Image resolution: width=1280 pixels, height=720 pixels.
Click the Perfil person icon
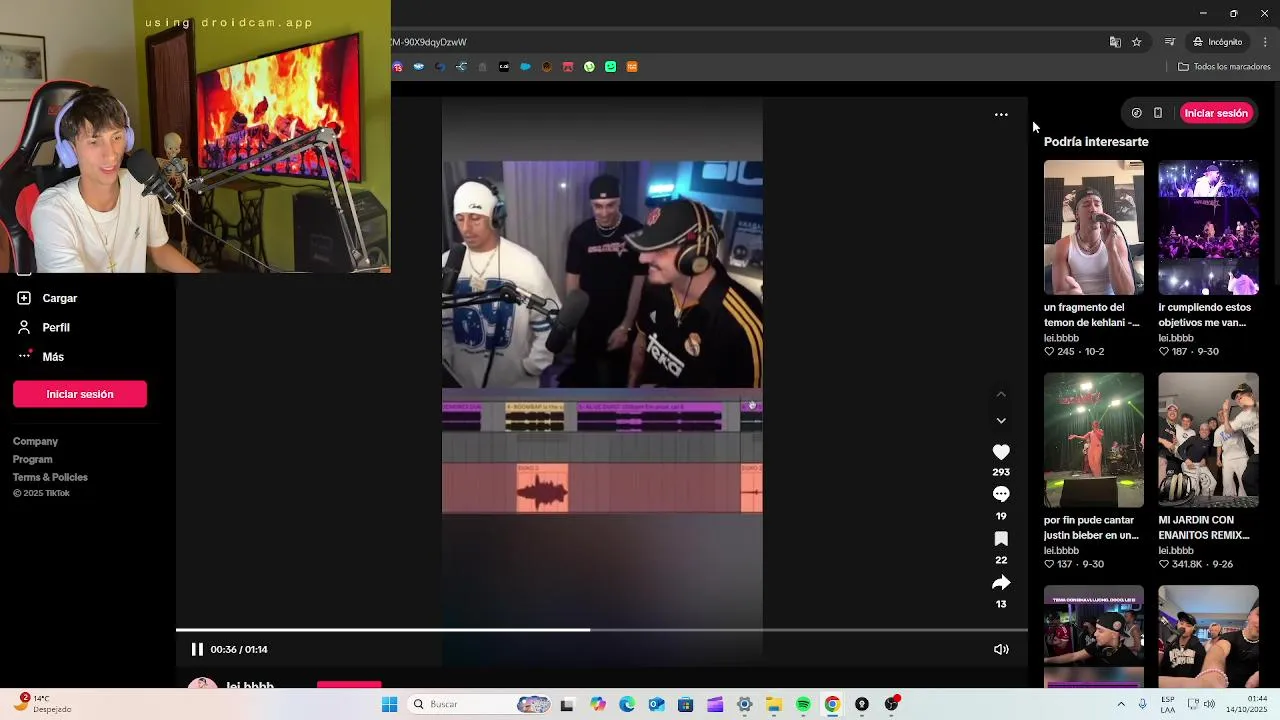click(x=24, y=327)
